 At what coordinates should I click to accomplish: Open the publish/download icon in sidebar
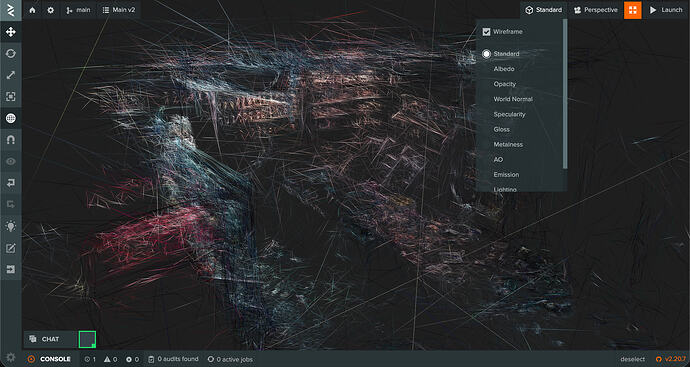click(11, 269)
